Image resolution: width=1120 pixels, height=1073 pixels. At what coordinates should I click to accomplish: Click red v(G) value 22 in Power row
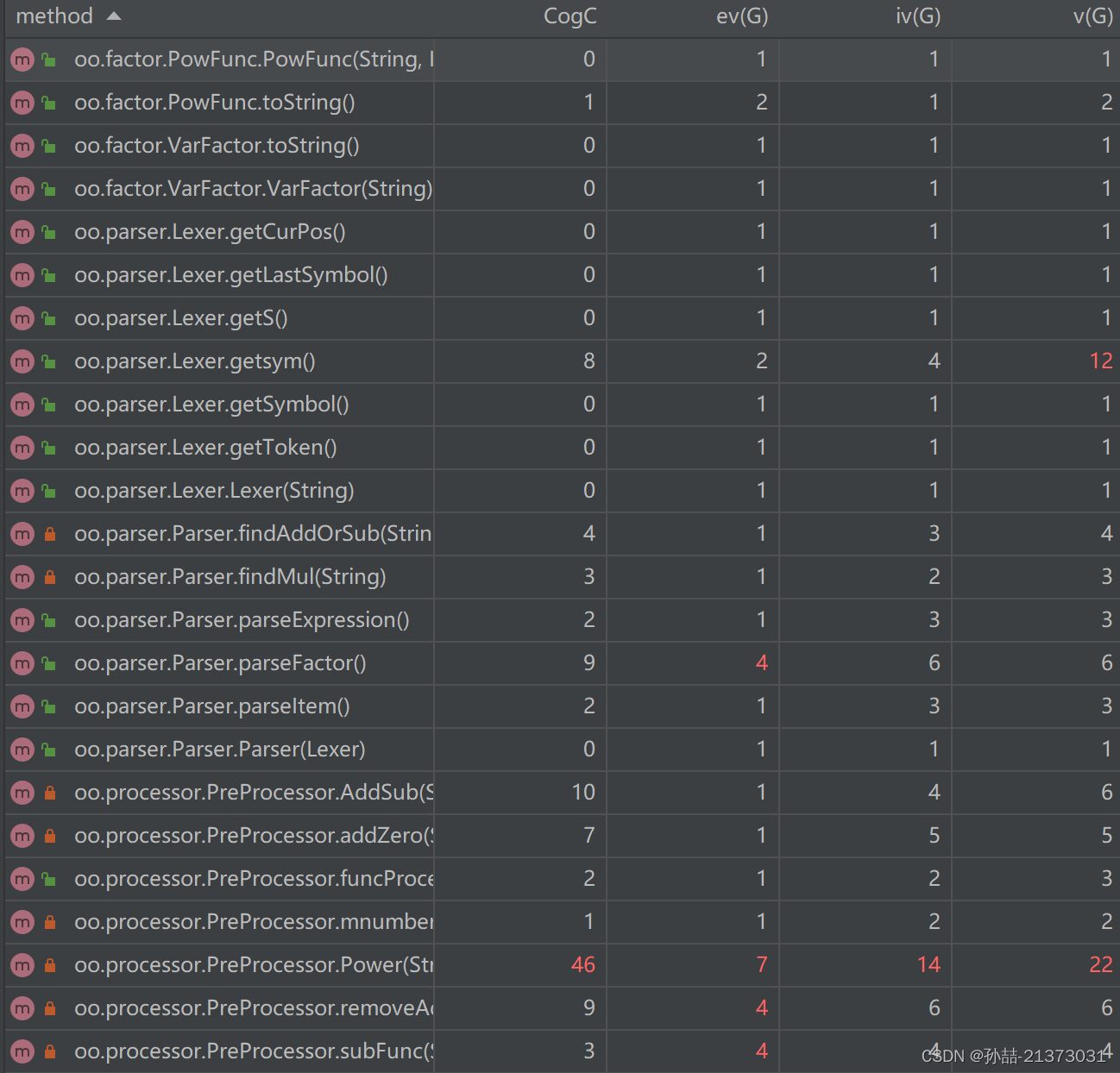1101,965
